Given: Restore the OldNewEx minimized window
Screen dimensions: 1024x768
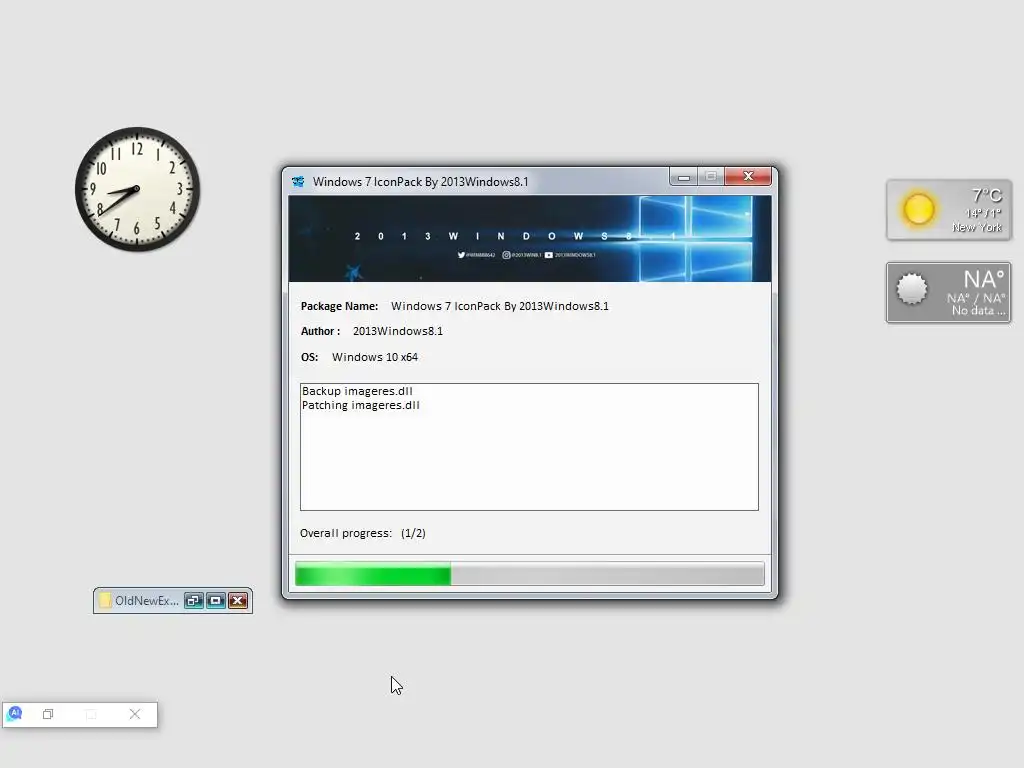Looking at the screenshot, I should point(193,600).
